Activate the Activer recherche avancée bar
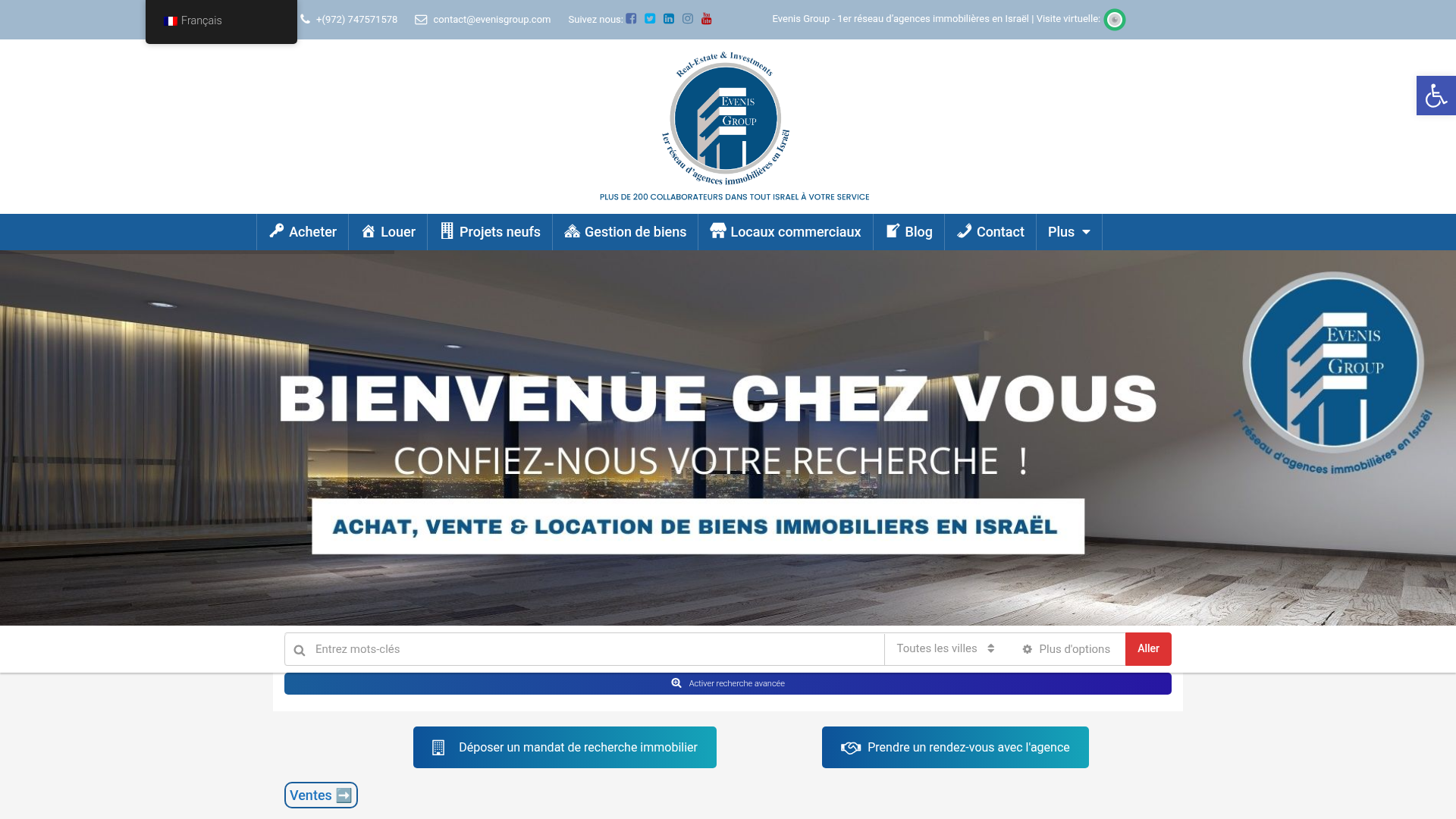The width and height of the screenshot is (1456, 819). 728,683
